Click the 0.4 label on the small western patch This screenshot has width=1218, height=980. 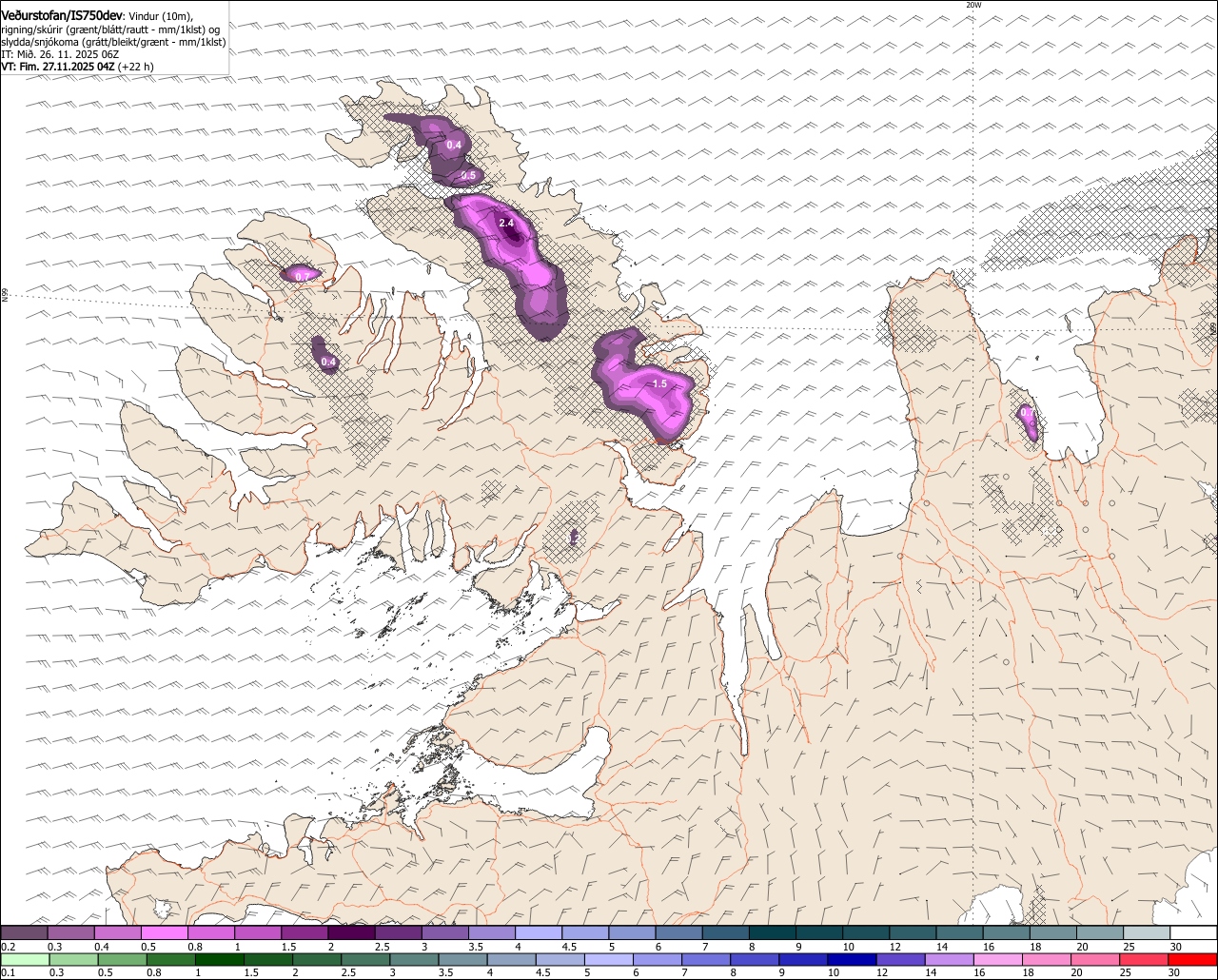tap(328, 362)
